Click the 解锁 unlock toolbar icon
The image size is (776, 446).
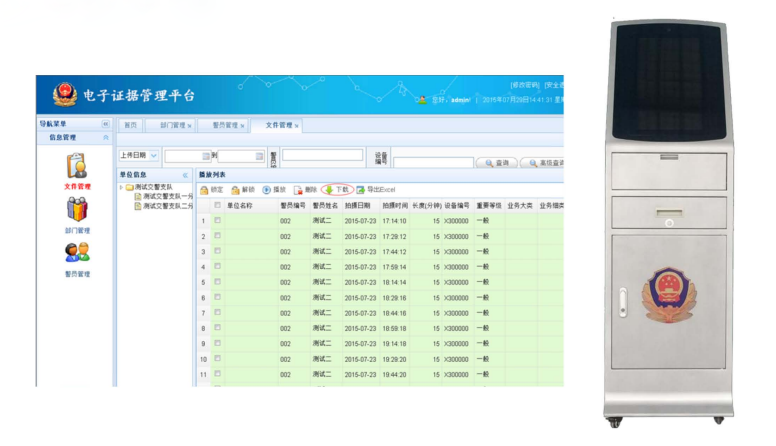pos(235,190)
